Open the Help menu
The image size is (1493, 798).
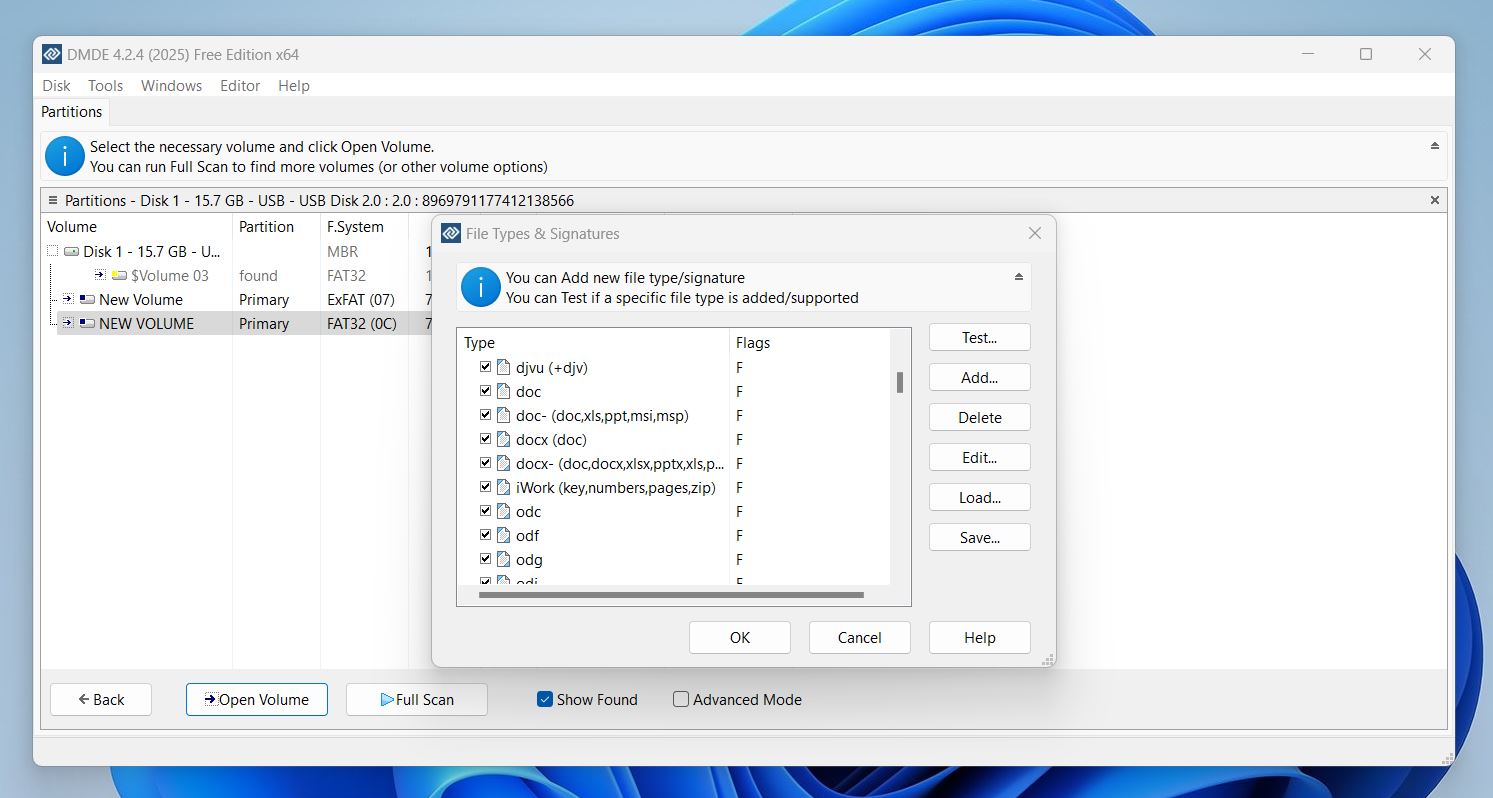coord(293,86)
